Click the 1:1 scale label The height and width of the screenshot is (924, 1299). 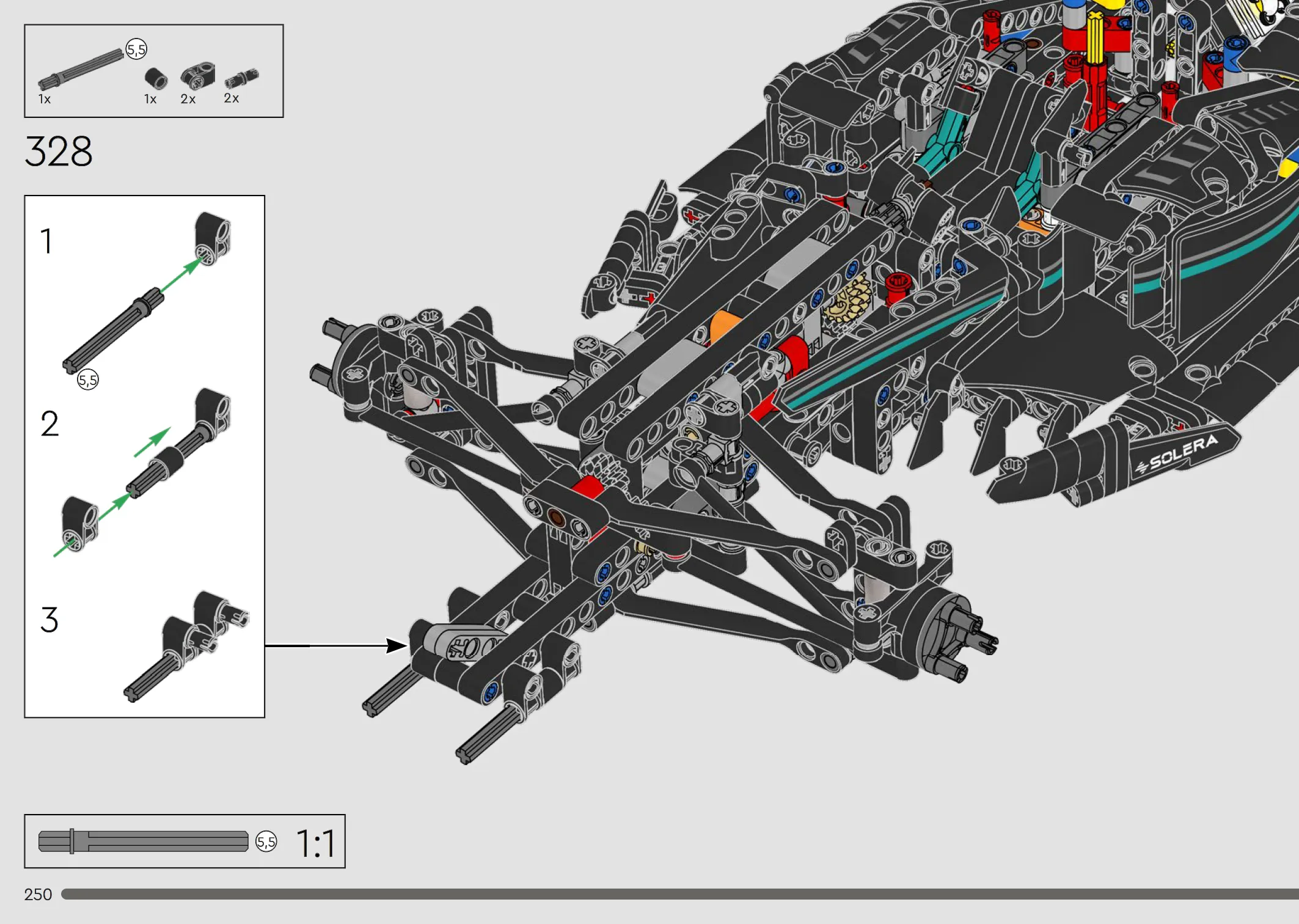pos(315,844)
